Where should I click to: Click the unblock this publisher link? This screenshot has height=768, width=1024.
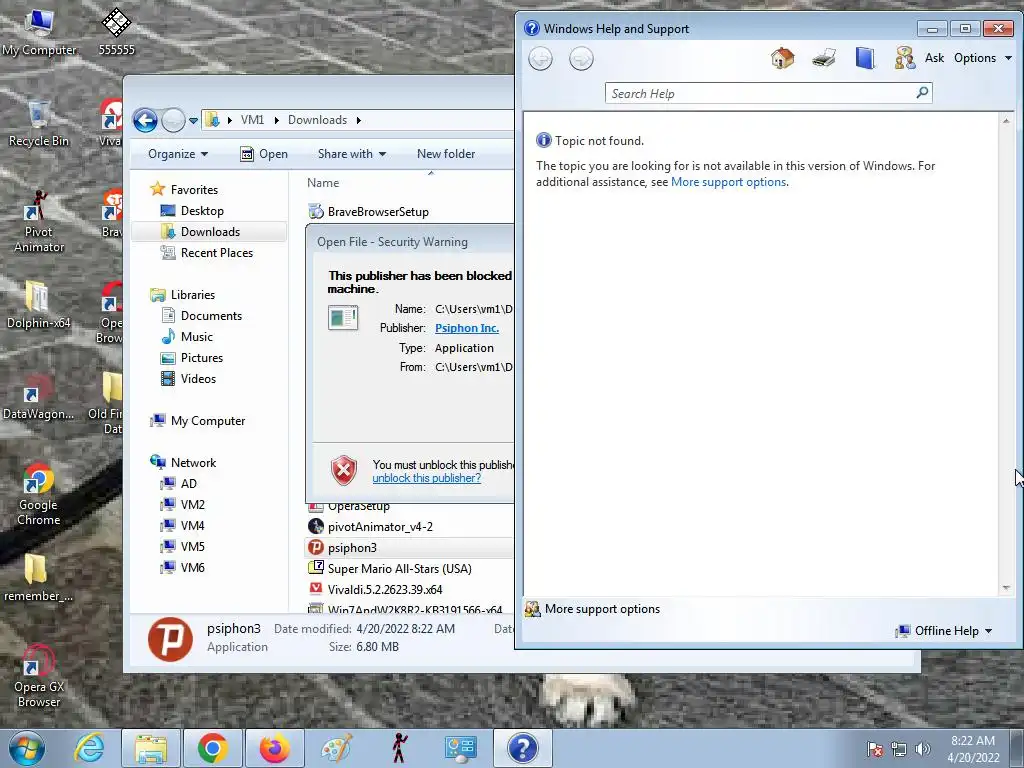click(426, 478)
